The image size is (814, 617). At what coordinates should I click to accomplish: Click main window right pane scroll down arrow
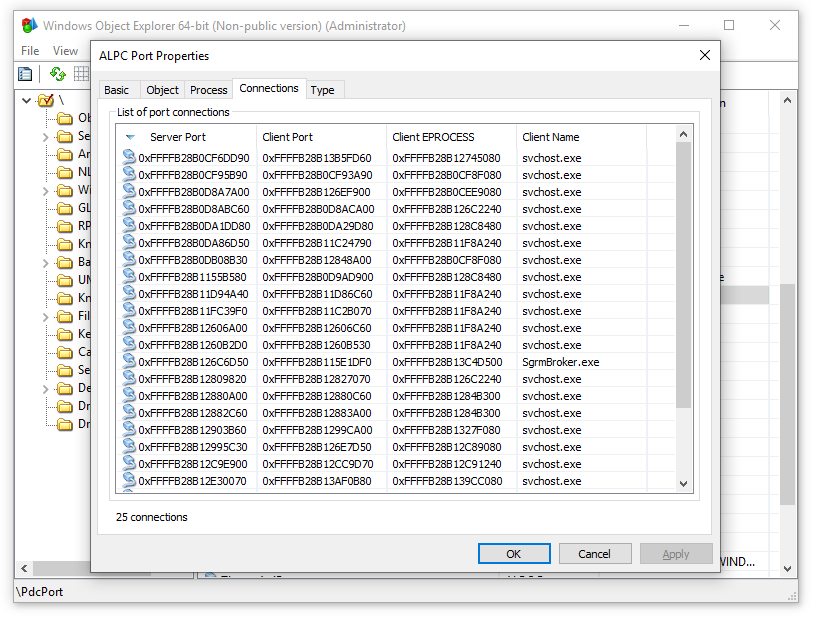(788, 568)
